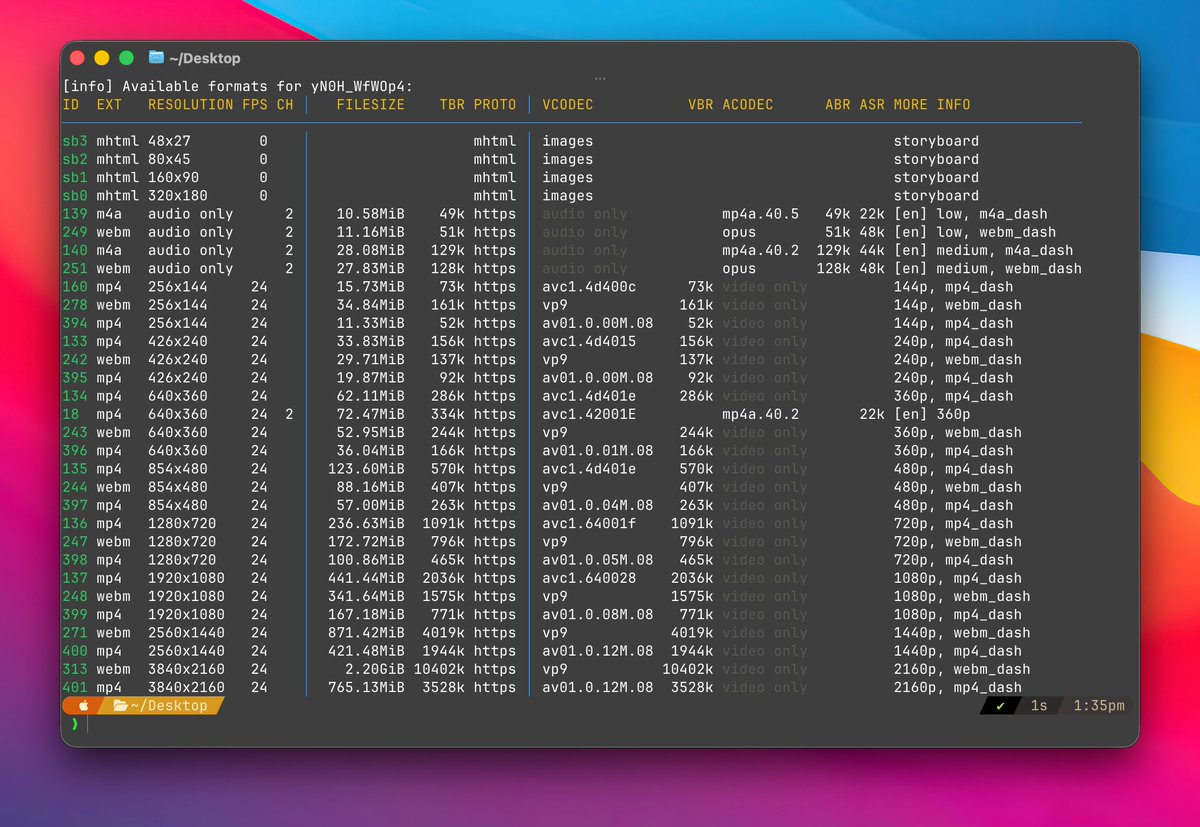Maximize the terminal with the green button
Viewport: 1200px width, 827px height.
[x=126, y=58]
